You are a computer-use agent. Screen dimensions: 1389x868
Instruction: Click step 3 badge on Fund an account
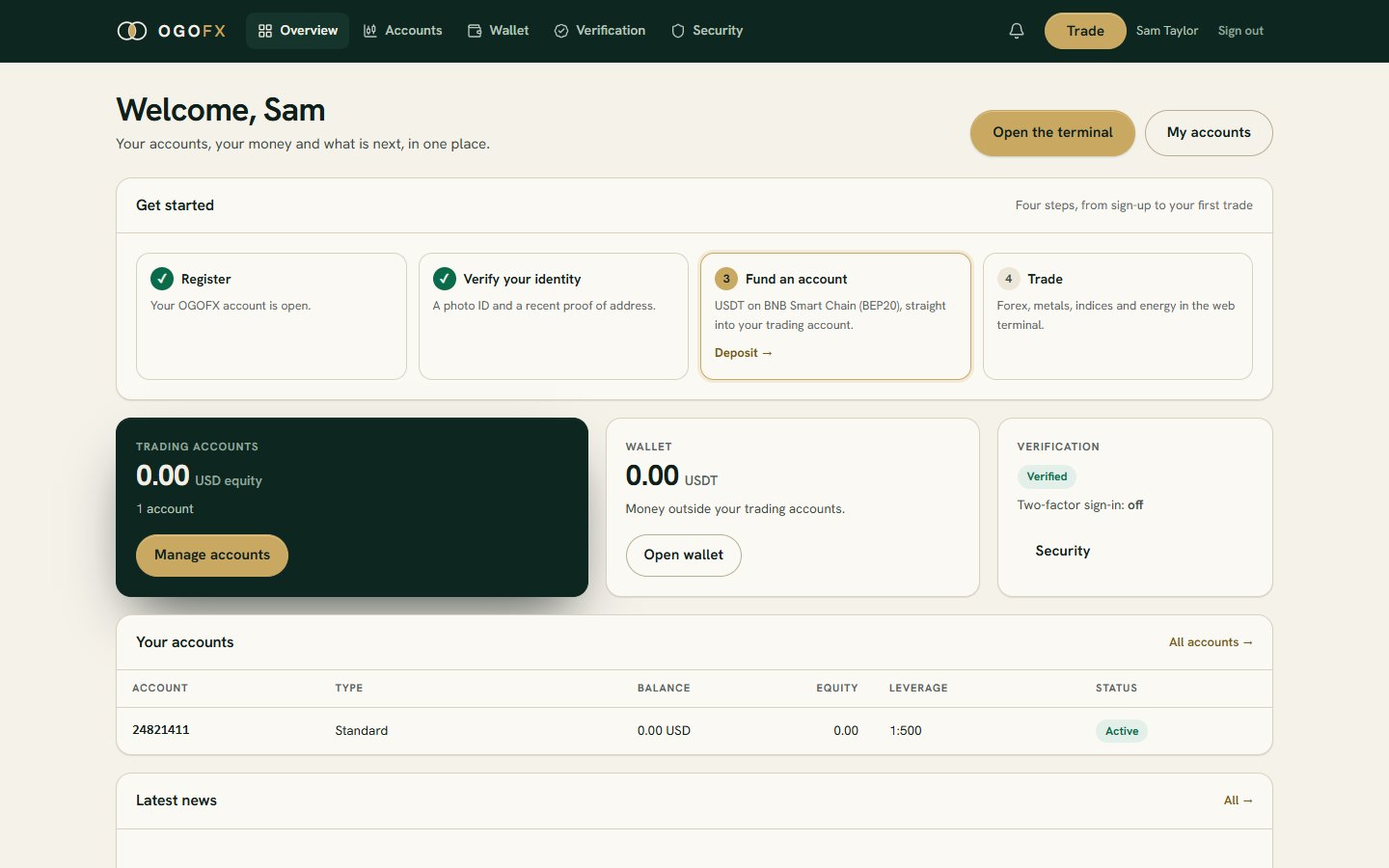[726, 279]
